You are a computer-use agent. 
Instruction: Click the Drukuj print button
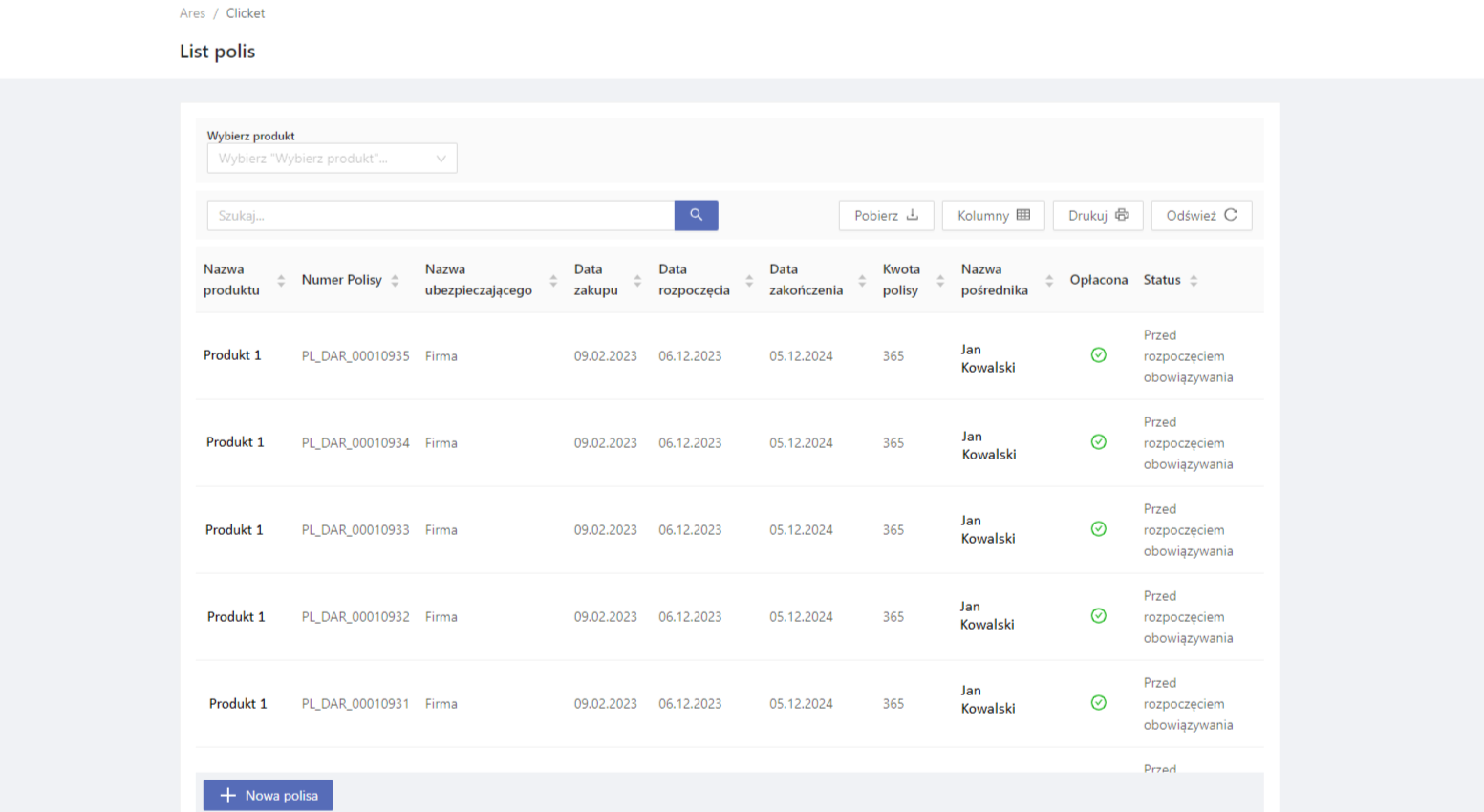[x=1097, y=215]
